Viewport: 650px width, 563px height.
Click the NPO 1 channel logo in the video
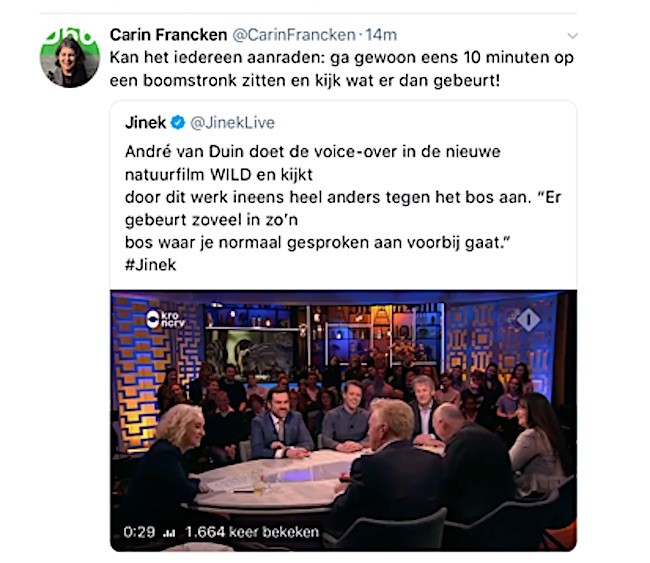point(529,319)
